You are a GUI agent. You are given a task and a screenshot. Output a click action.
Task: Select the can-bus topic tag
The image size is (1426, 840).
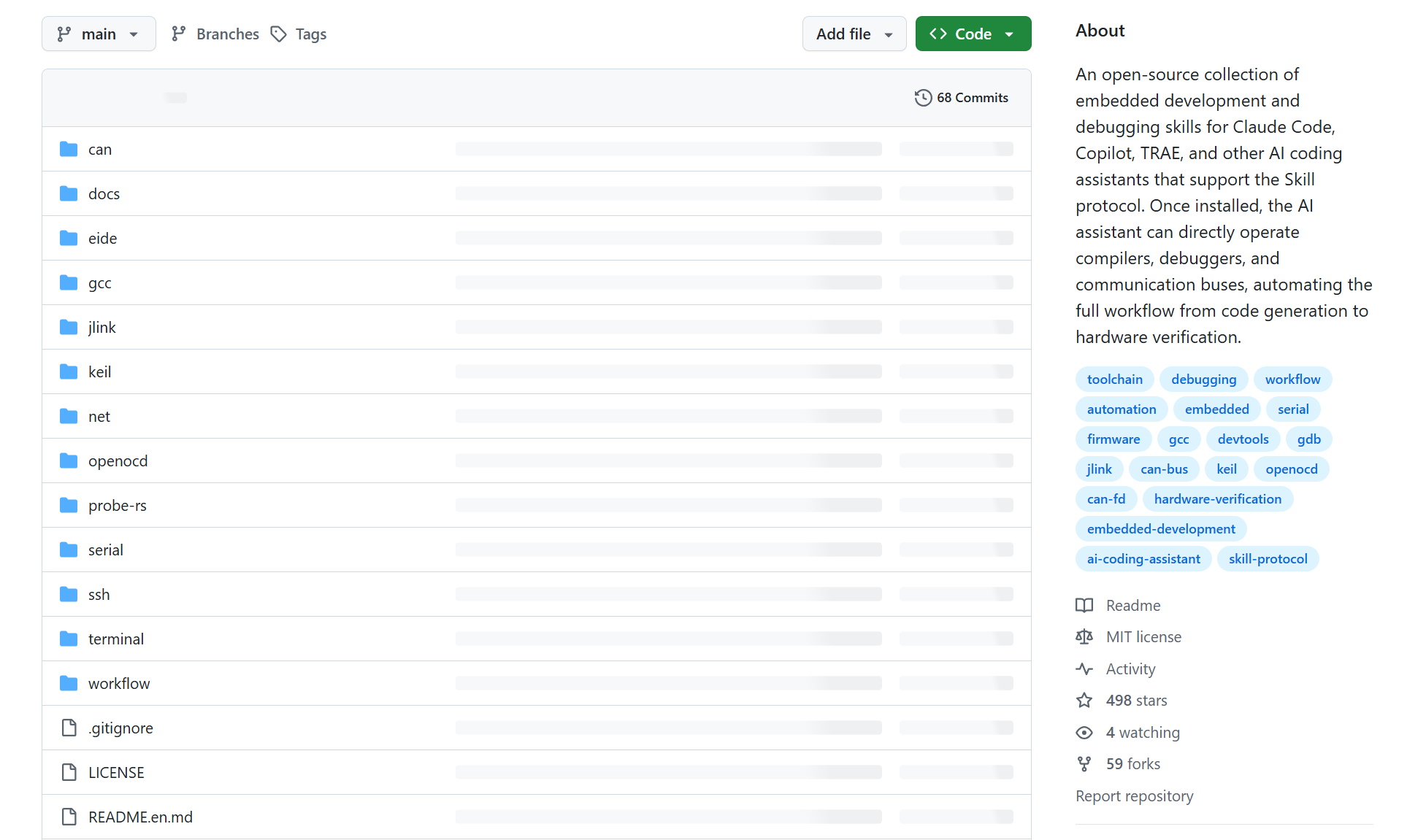[1164, 469]
